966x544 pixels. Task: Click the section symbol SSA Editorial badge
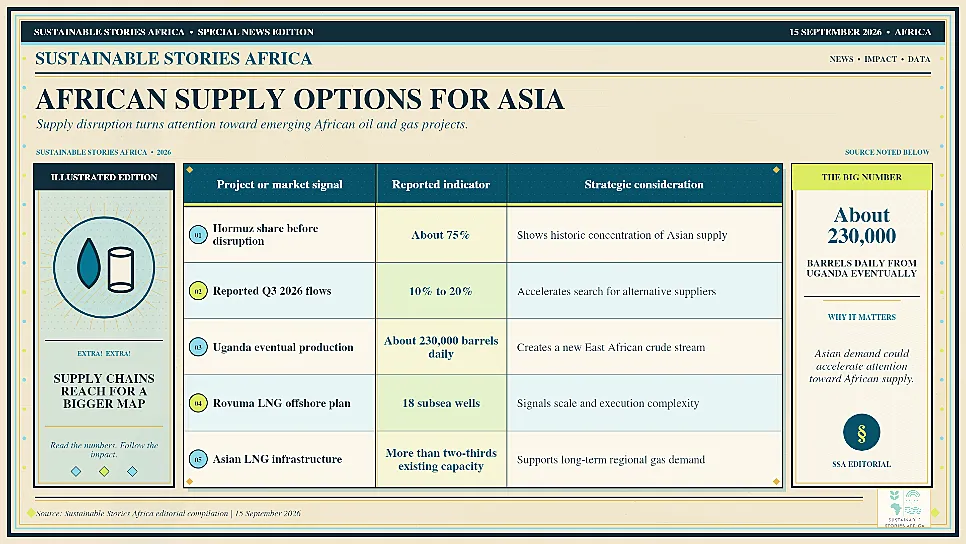click(861, 432)
